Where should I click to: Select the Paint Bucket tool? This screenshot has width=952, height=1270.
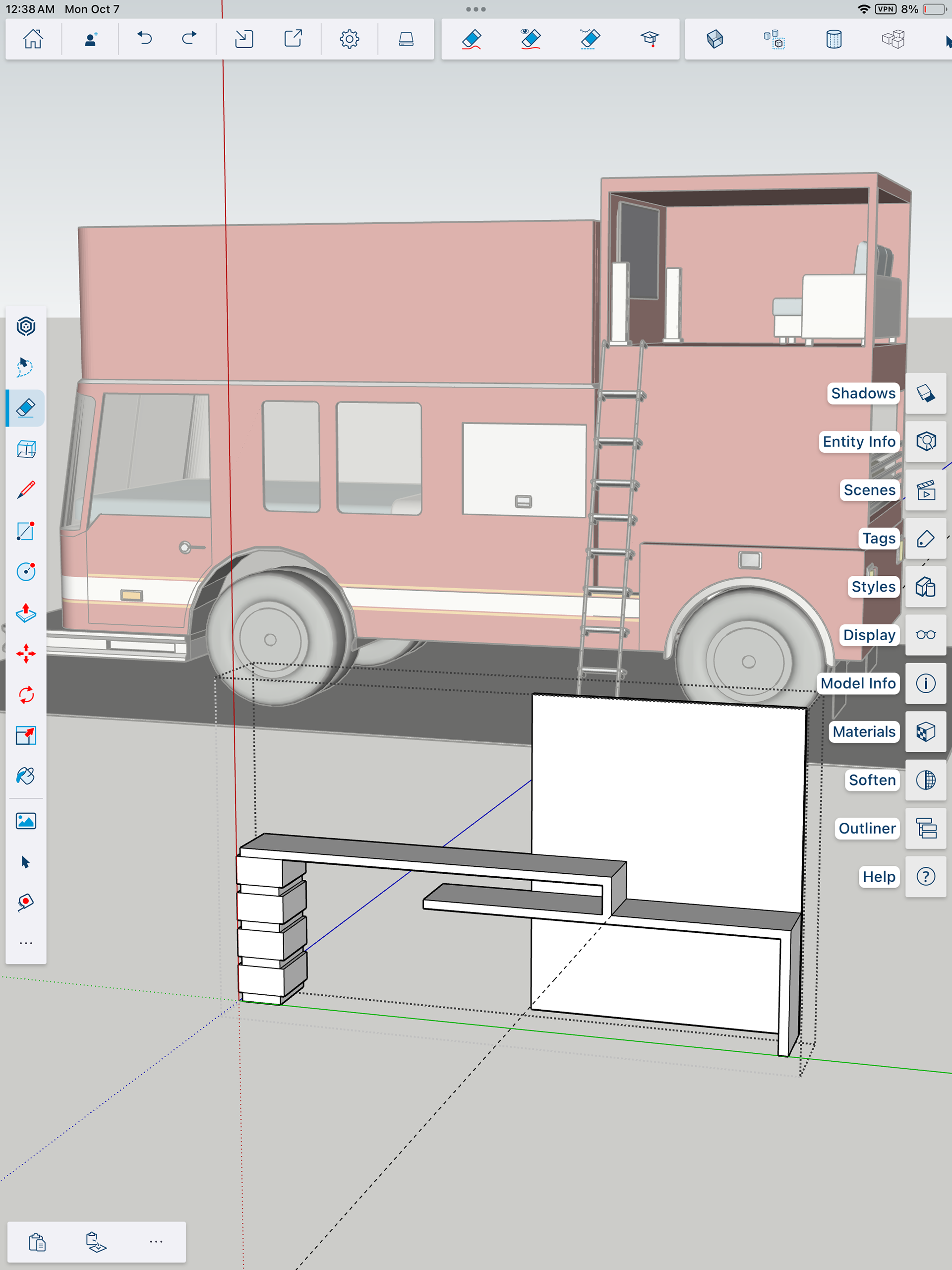pos(26,776)
